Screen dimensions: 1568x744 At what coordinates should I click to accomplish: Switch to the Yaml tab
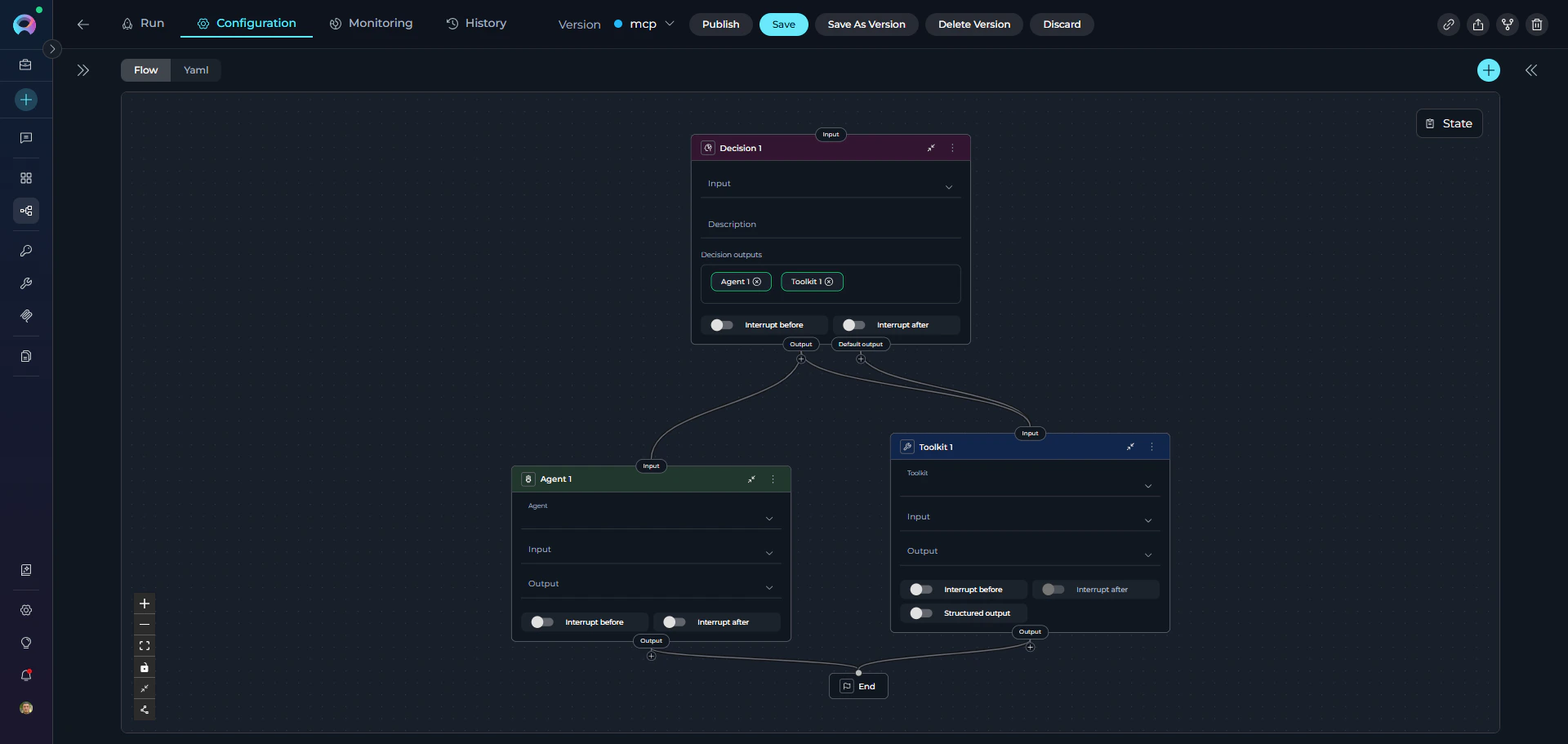(x=195, y=69)
